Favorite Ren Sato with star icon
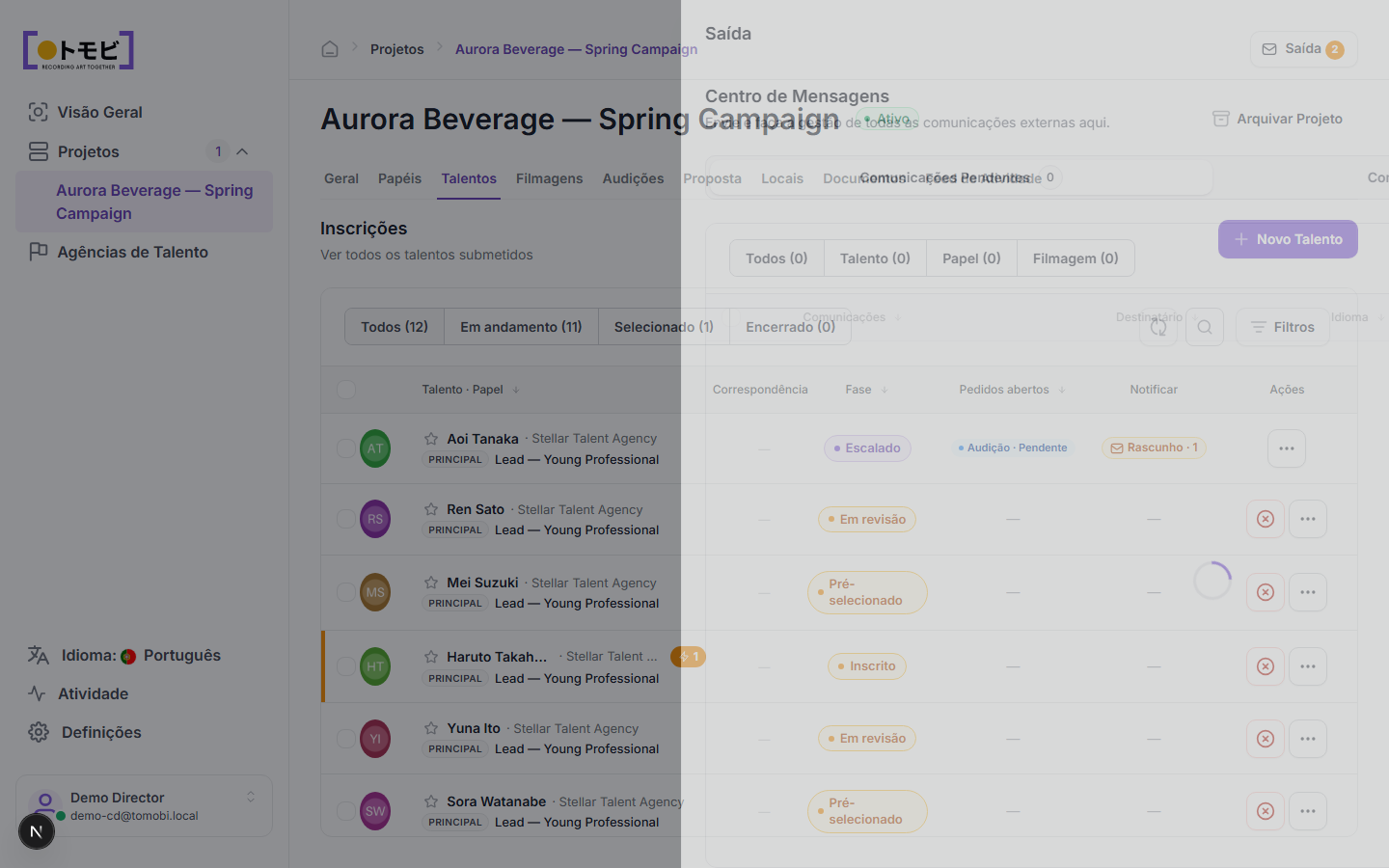1389x868 pixels. (x=431, y=509)
